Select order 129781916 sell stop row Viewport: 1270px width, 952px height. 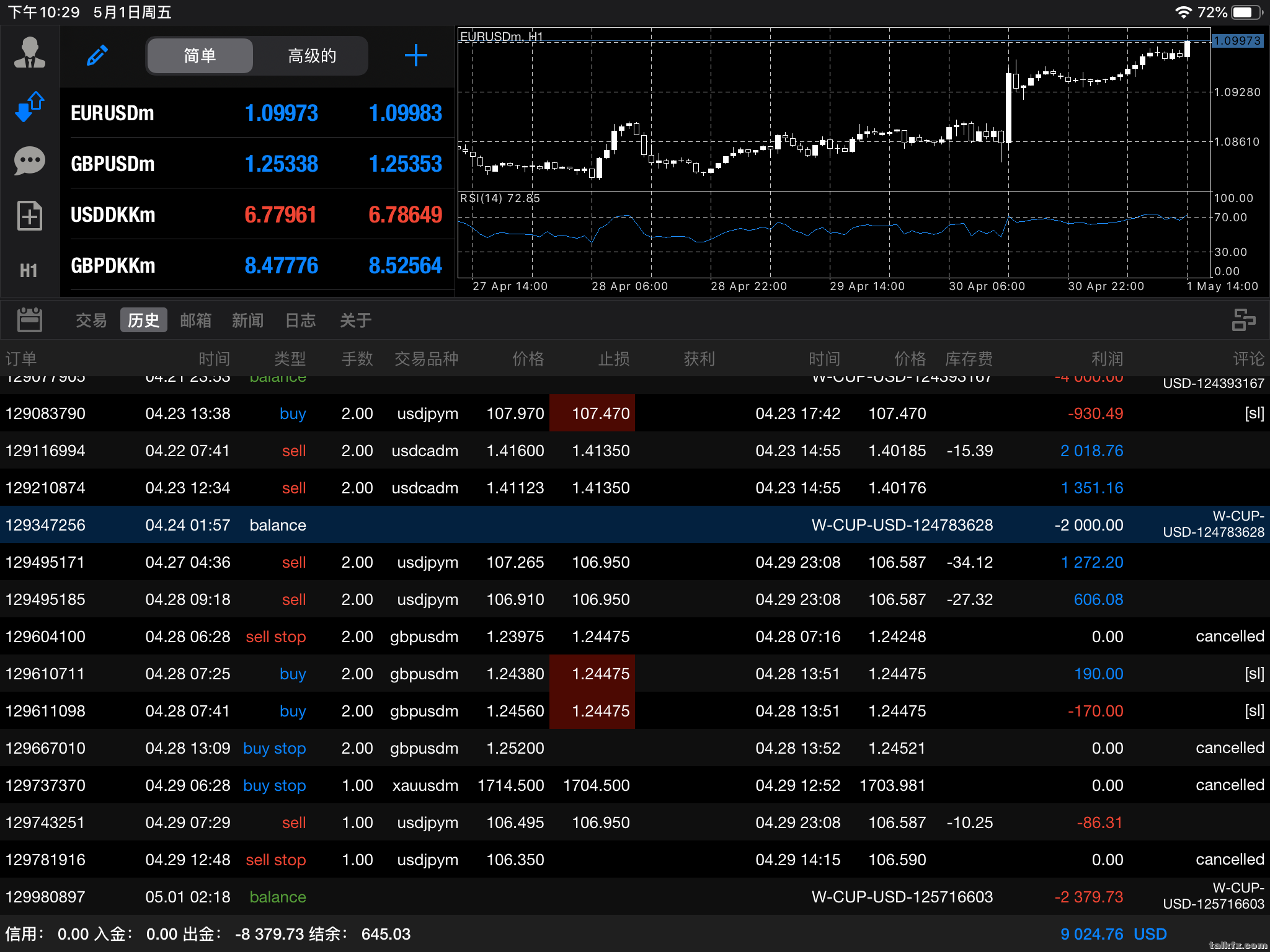click(x=635, y=859)
